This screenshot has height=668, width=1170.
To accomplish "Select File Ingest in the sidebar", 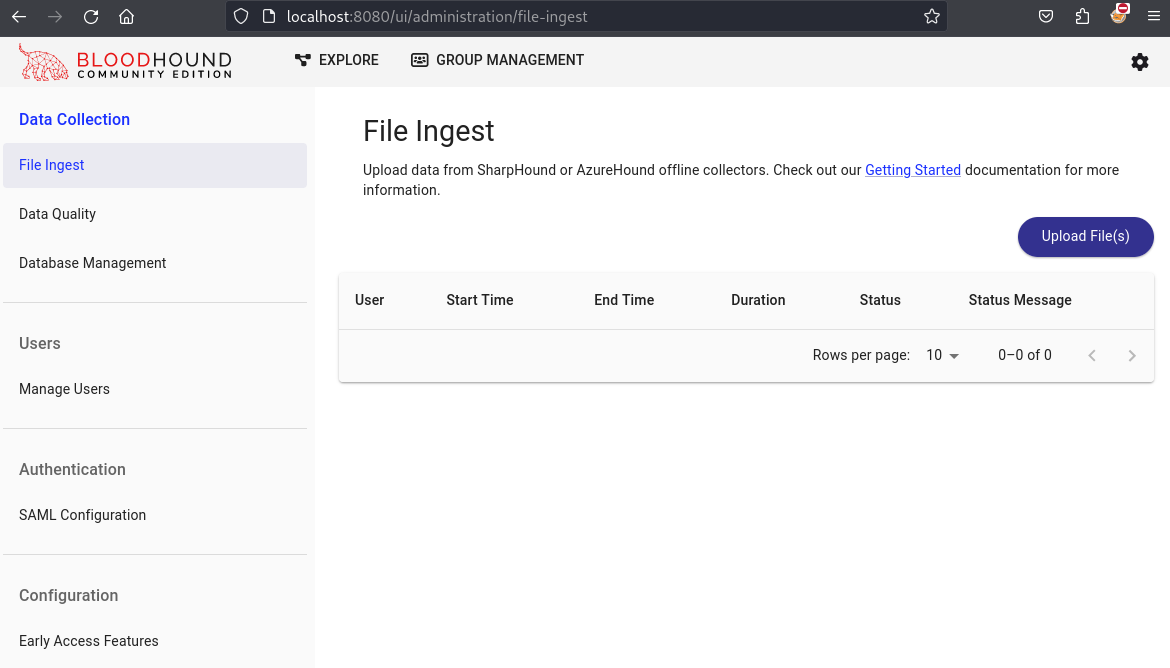I will pos(155,165).
